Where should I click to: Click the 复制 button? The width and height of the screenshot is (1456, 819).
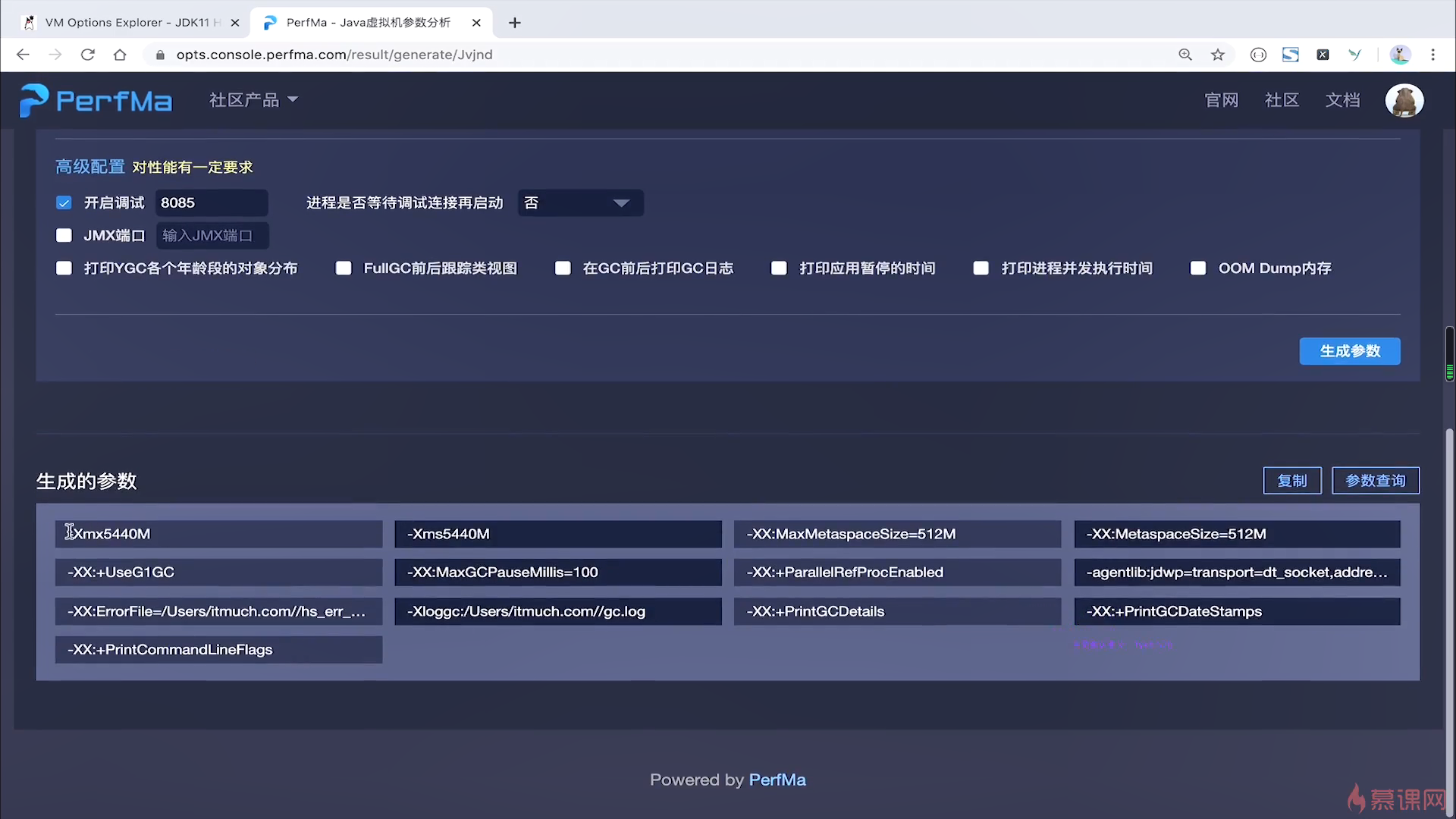(1291, 481)
